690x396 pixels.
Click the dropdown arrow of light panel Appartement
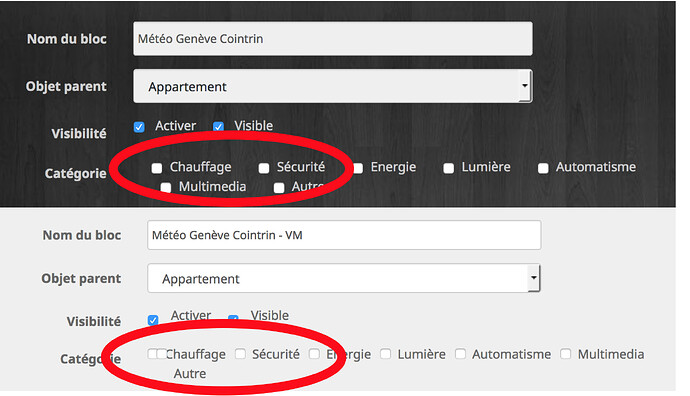(534, 278)
